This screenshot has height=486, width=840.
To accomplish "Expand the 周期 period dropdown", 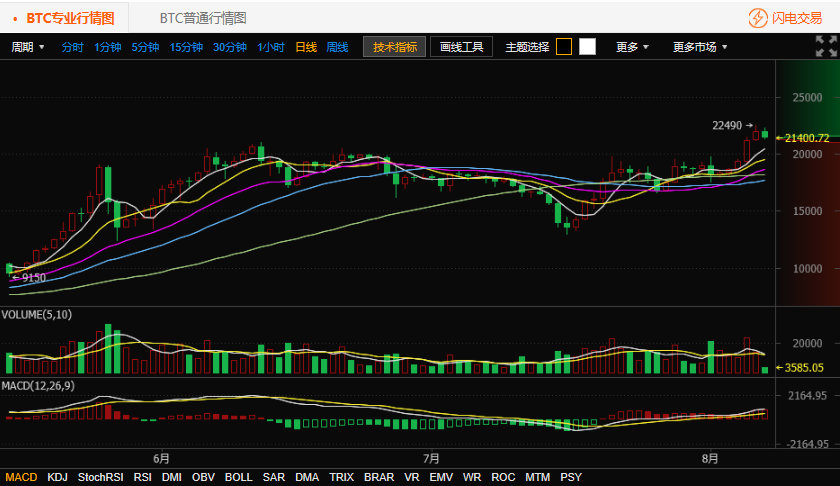I will click(x=27, y=47).
